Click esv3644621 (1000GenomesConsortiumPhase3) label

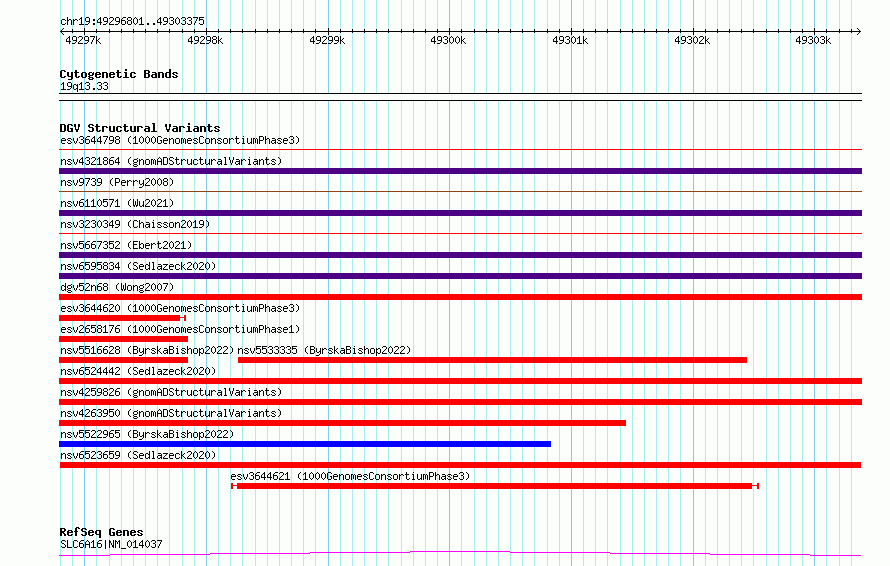click(350, 476)
